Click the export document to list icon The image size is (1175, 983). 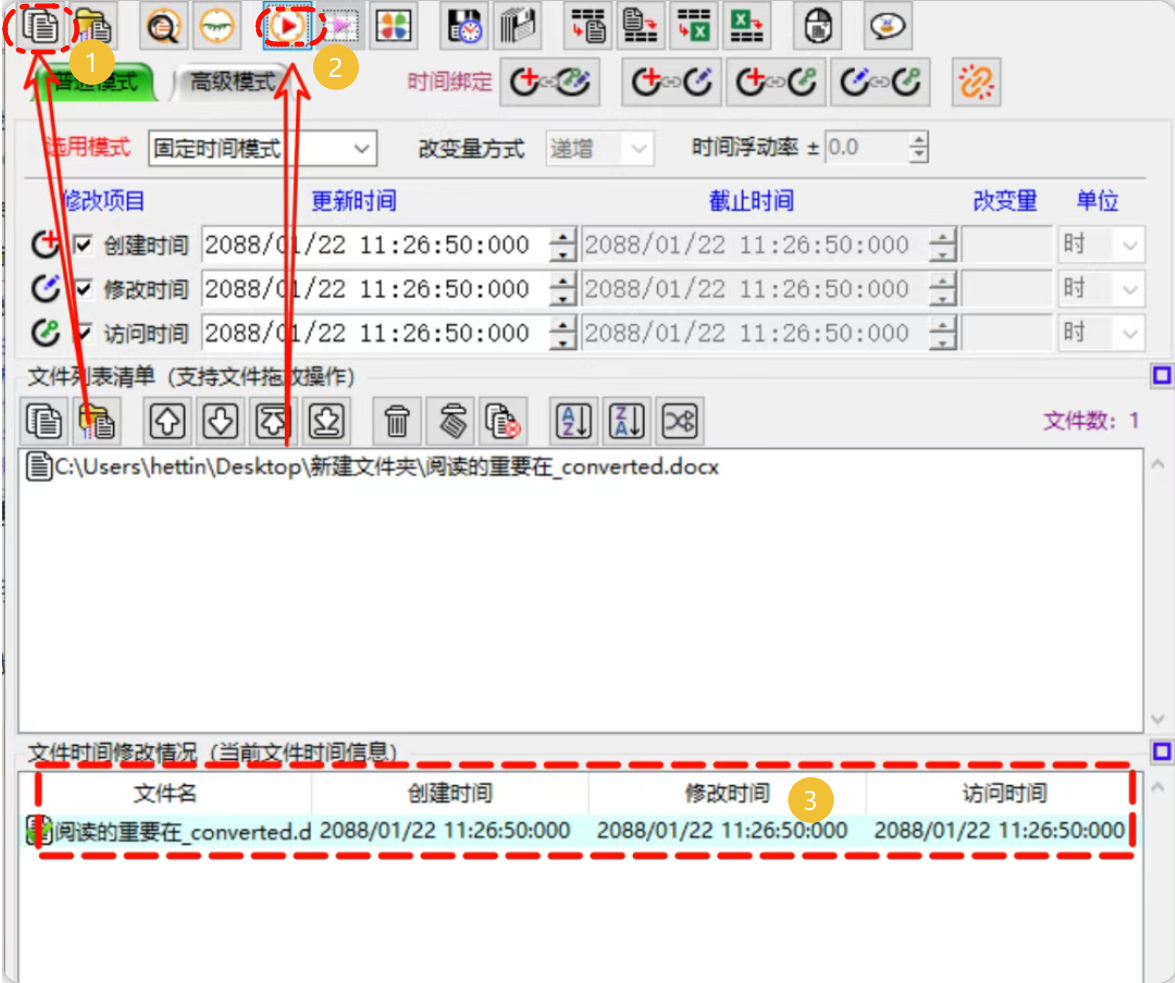pyautogui.click(x=641, y=26)
